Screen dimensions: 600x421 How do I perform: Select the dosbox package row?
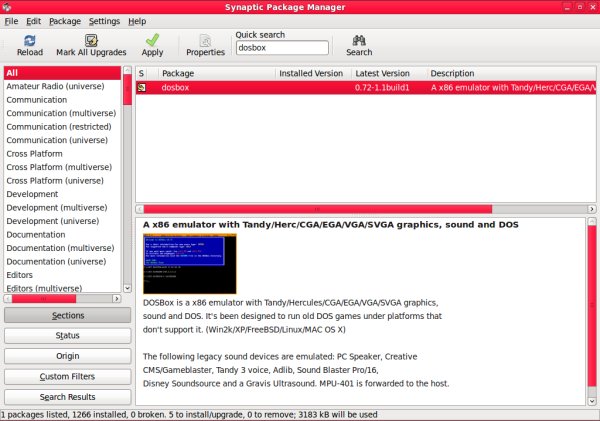(366, 87)
